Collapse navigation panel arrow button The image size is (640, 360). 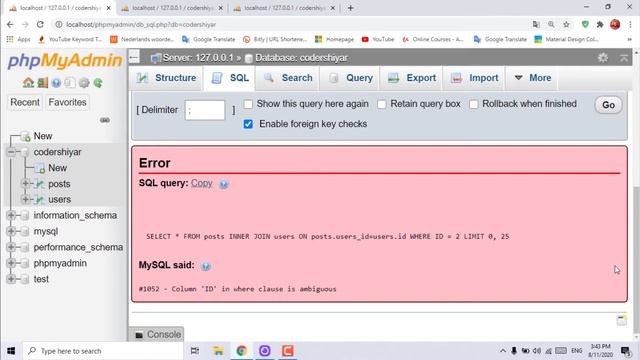(134, 58)
